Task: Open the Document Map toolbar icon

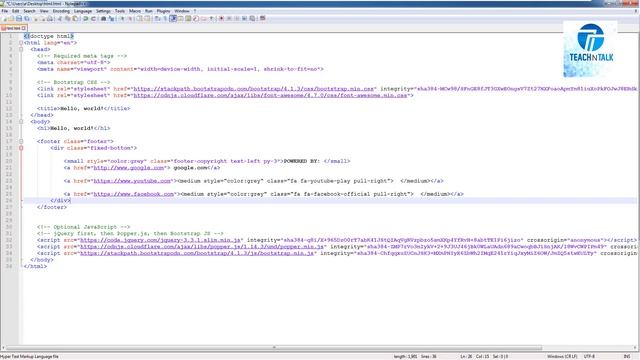Action: pyautogui.click(x=188, y=18)
